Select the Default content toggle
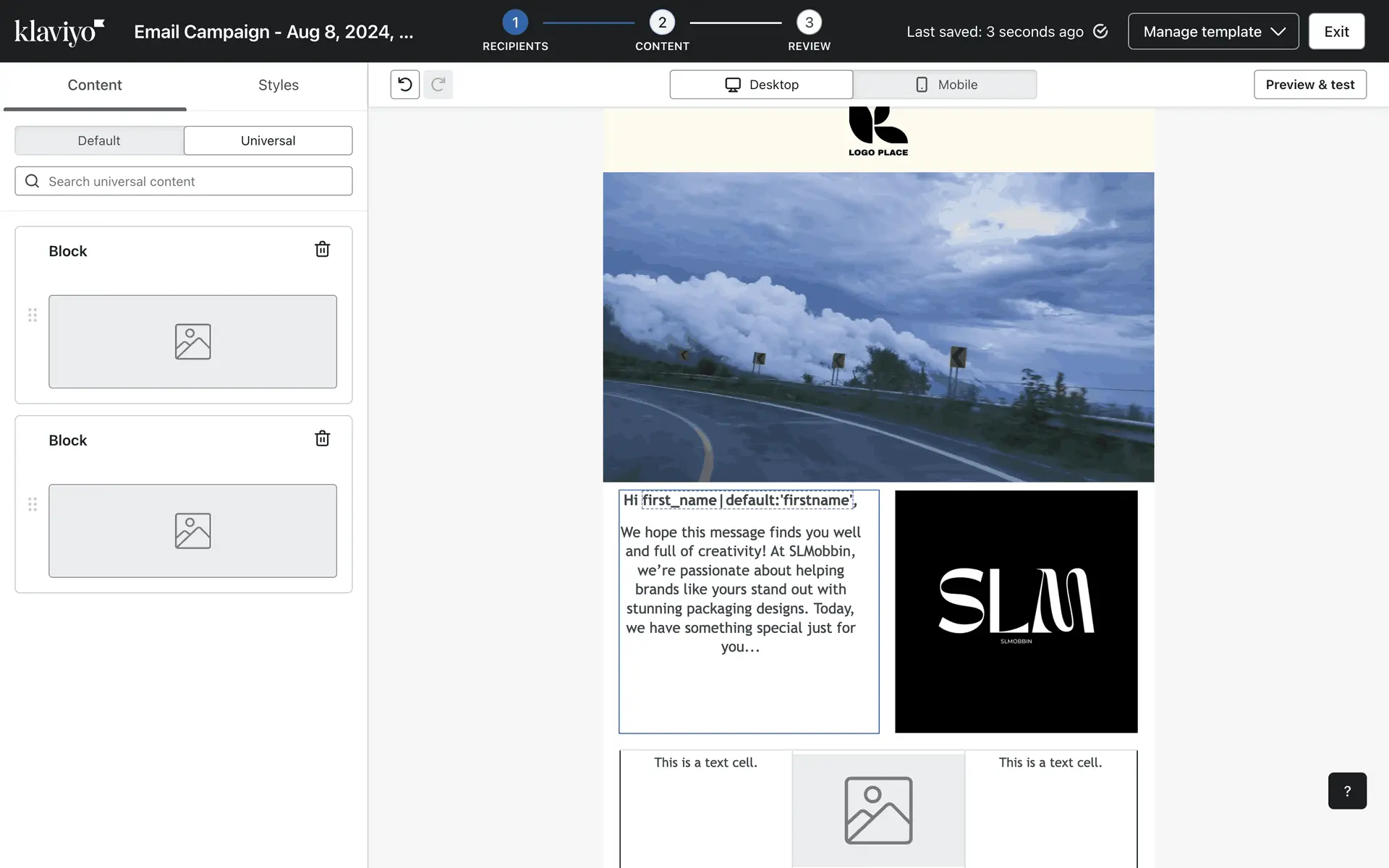Viewport: 1389px width, 868px height. pyautogui.click(x=99, y=140)
